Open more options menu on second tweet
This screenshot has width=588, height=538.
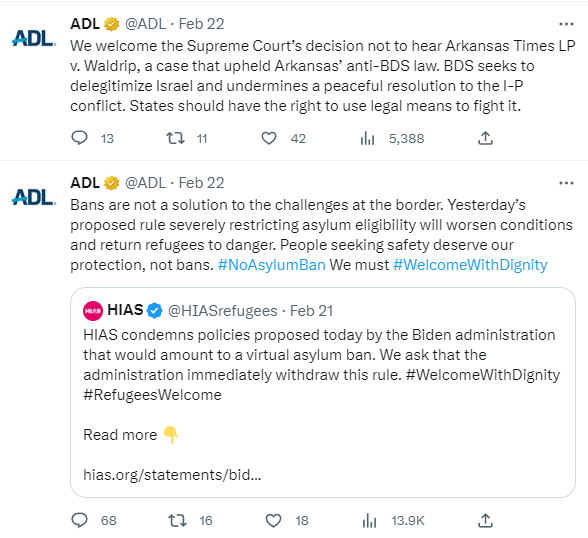click(x=566, y=183)
